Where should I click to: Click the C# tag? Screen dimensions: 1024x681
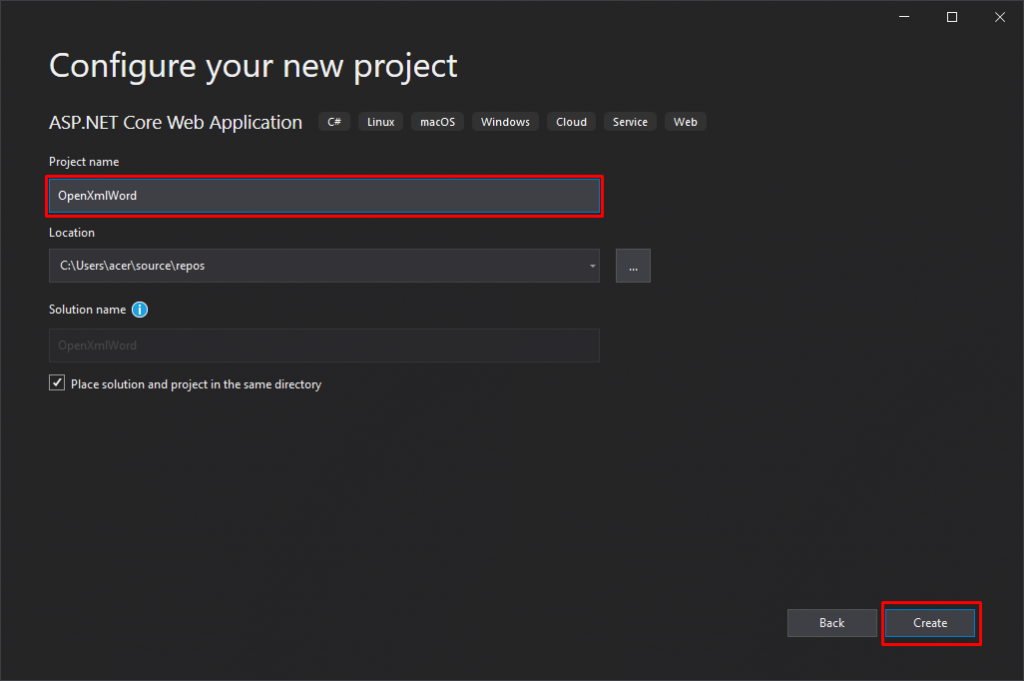click(x=334, y=122)
